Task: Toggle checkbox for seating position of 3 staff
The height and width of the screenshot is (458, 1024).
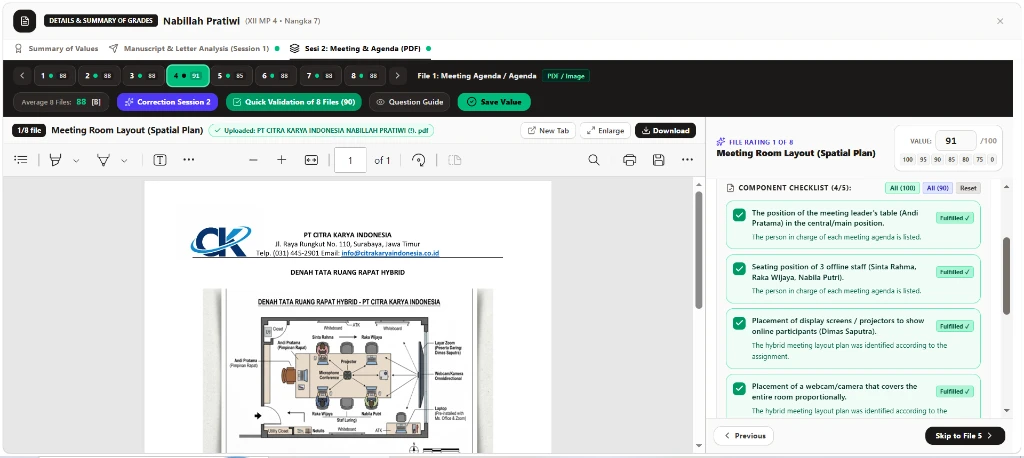Action: pos(739,269)
